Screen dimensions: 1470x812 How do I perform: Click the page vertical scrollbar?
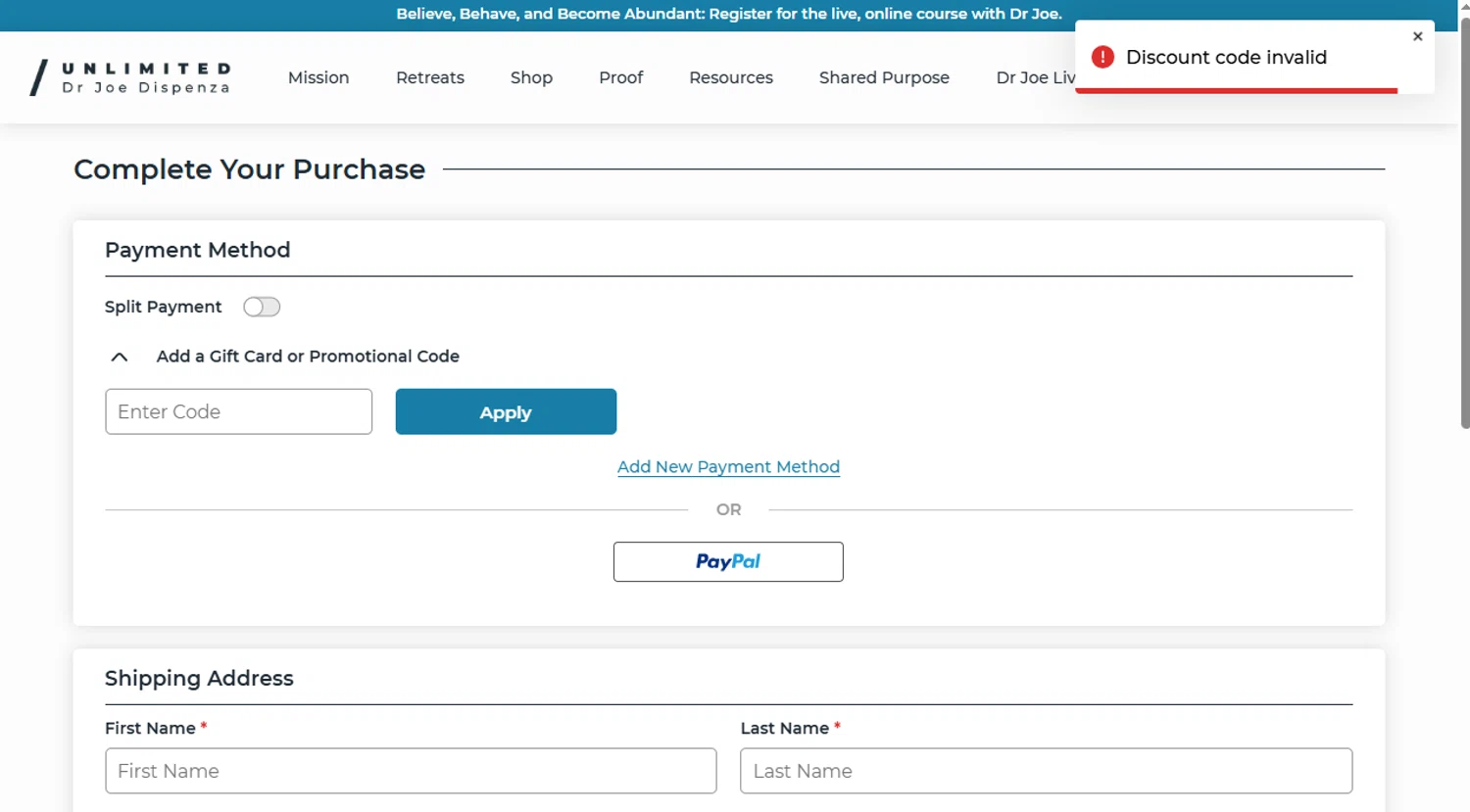pos(1464,222)
